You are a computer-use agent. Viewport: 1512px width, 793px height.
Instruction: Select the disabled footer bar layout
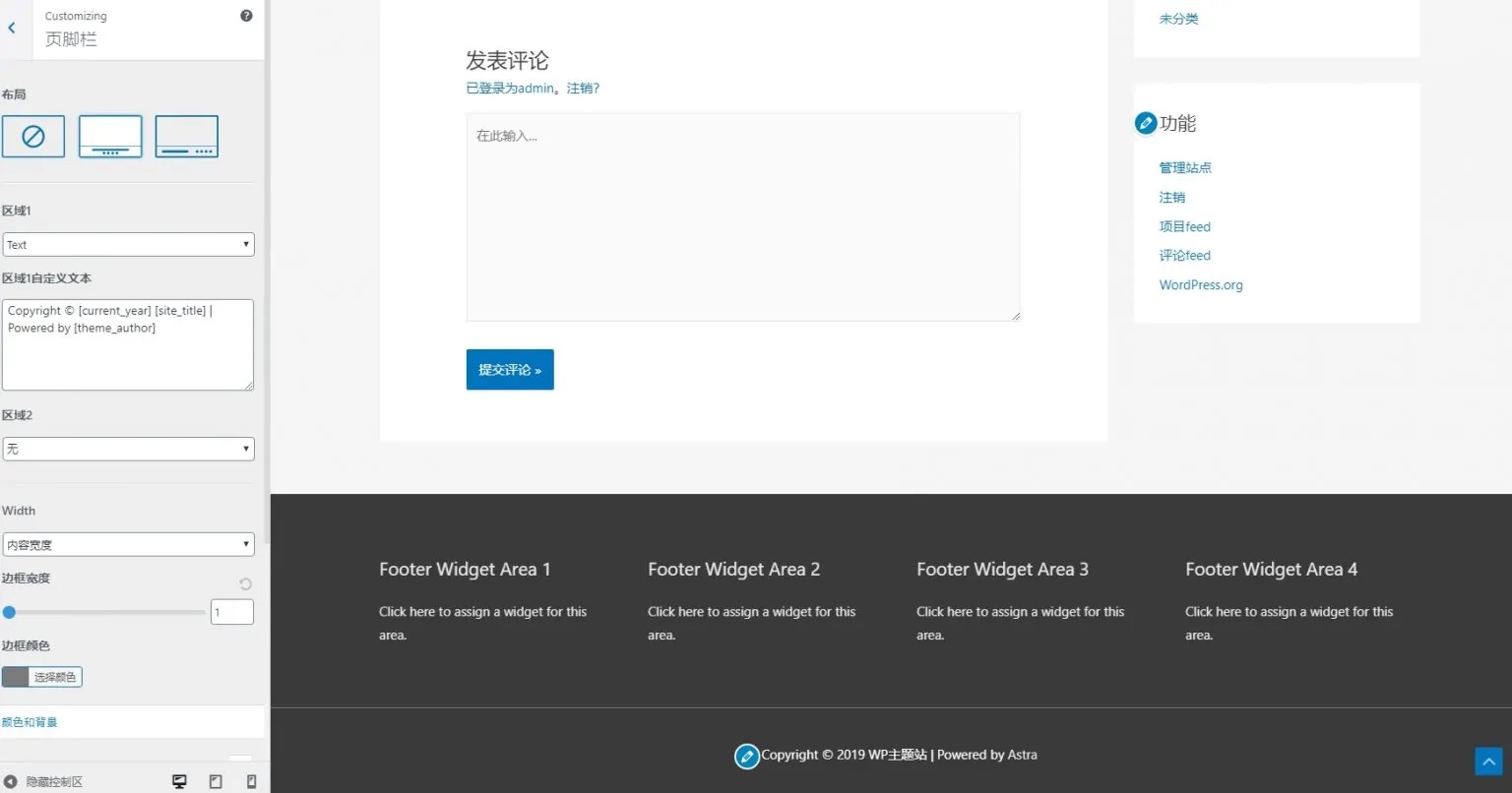[x=33, y=136]
